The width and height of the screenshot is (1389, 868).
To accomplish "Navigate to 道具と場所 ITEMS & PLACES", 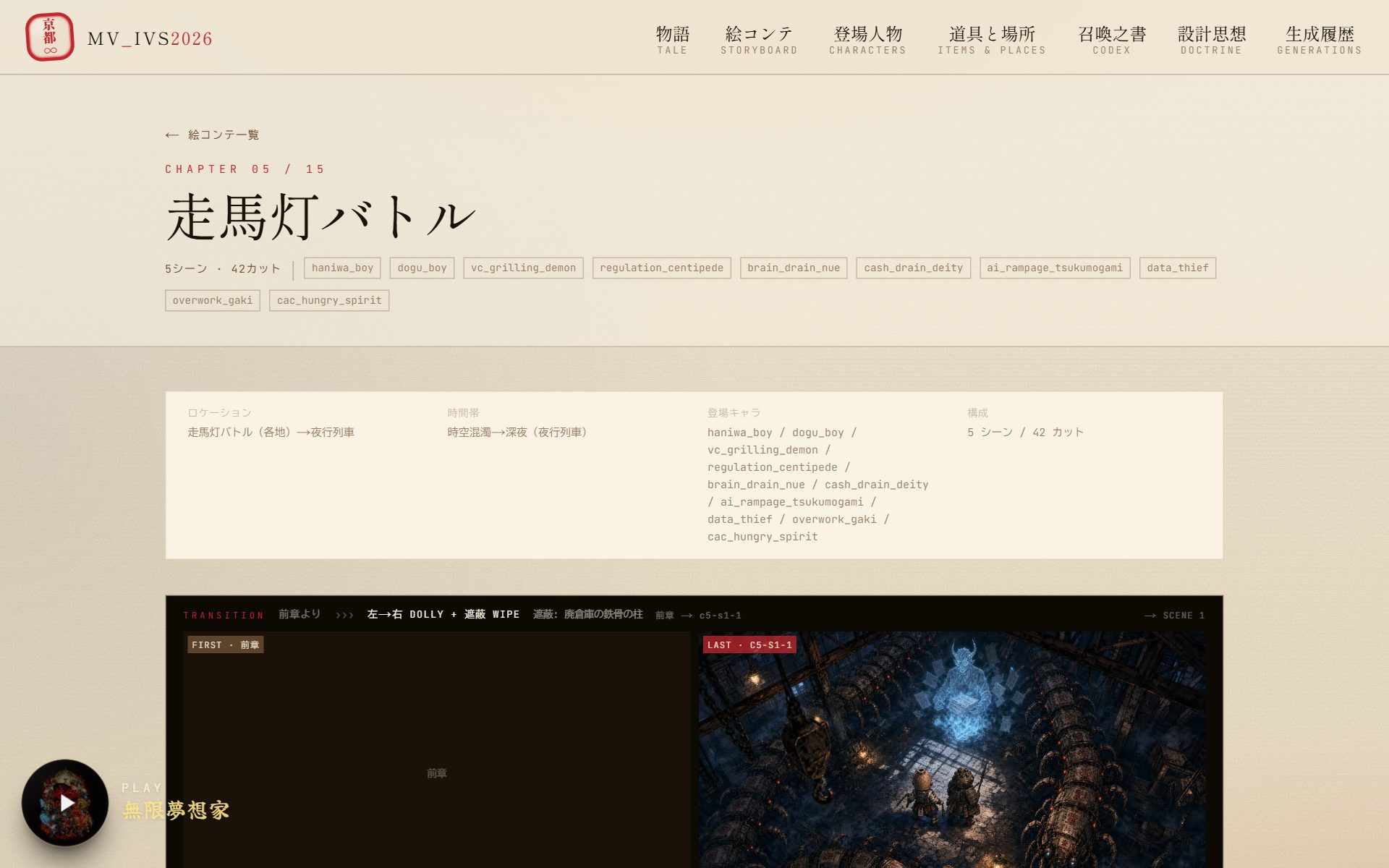I will [992, 40].
